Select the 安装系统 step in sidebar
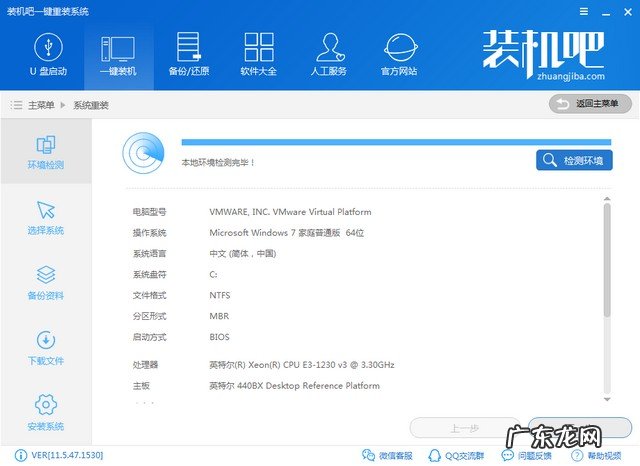The image size is (640, 466). pos(46,413)
